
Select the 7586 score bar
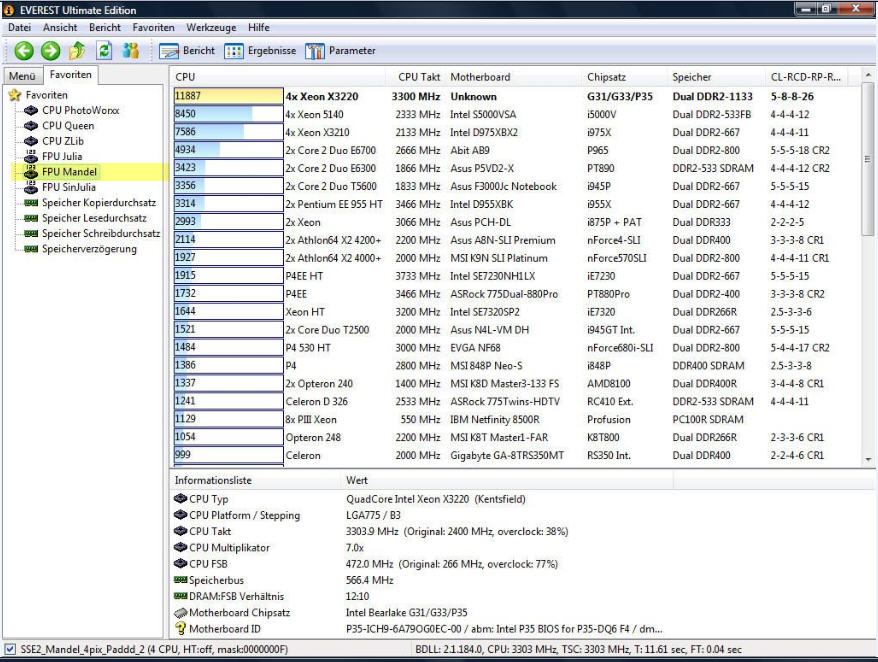click(228, 132)
